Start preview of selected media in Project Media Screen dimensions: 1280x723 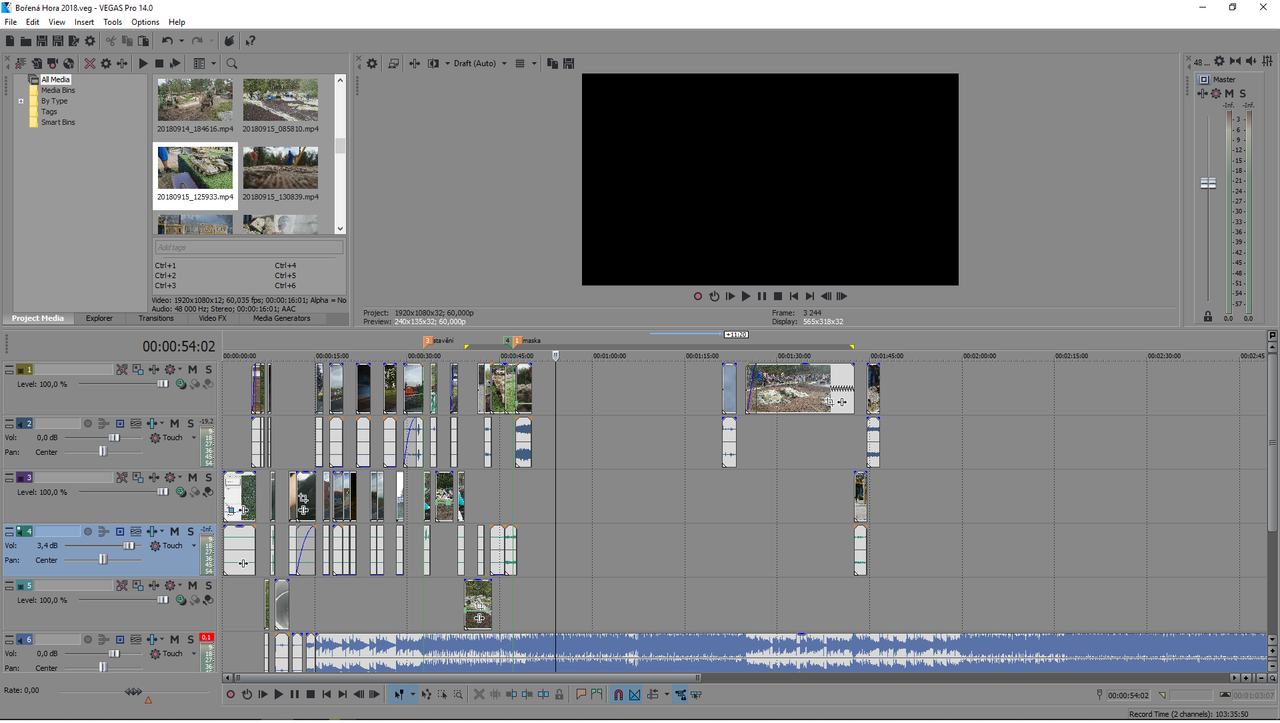143,63
